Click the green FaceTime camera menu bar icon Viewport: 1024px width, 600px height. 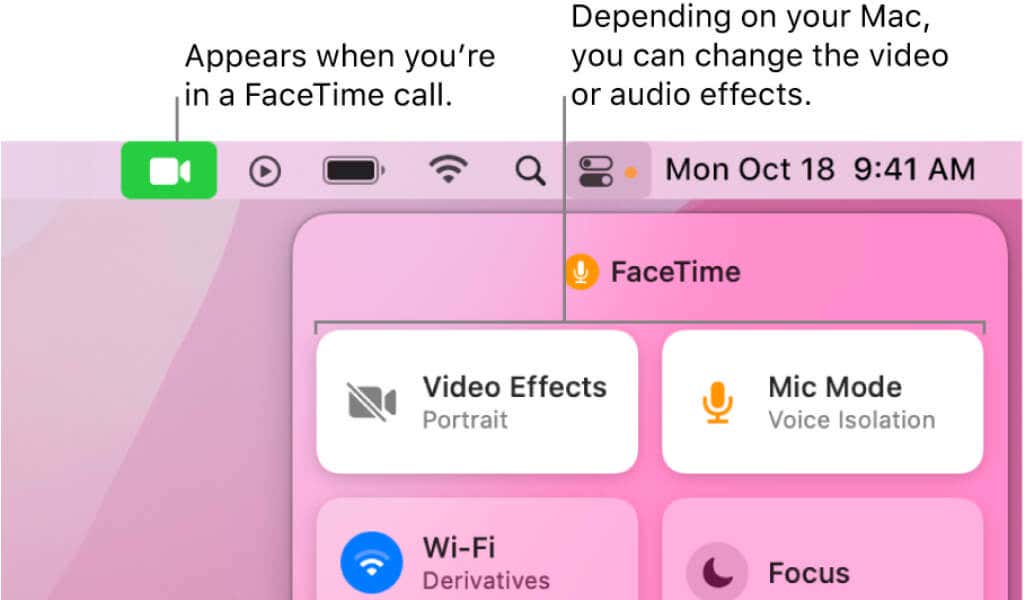[168, 170]
